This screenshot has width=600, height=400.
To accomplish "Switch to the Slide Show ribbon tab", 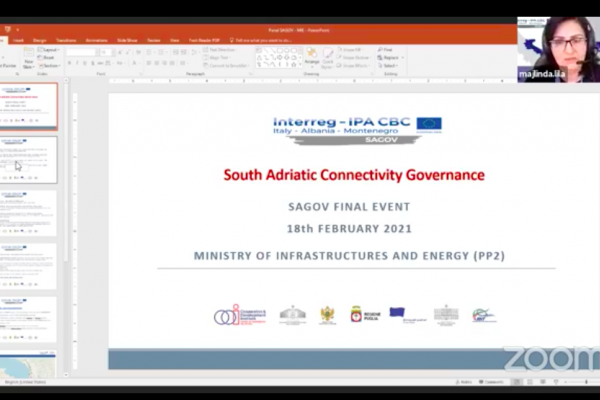I will [x=127, y=40].
